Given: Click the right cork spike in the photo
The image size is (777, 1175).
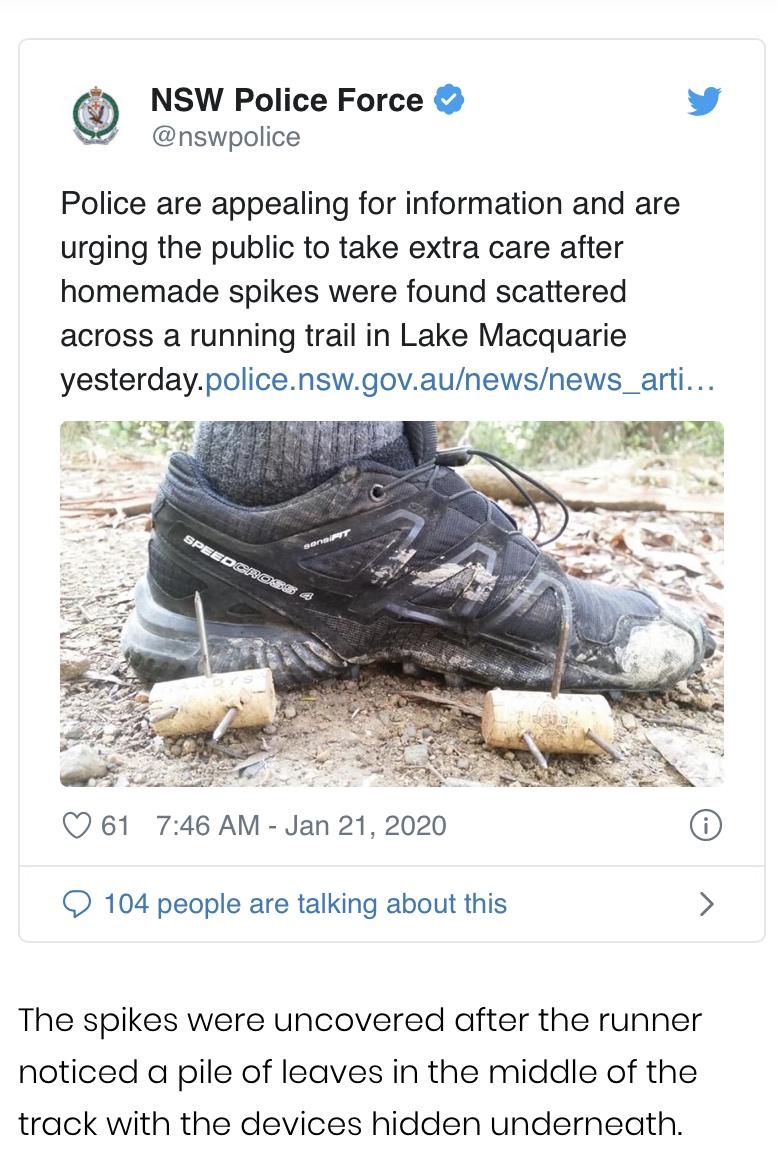Looking at the screenshot, I should (x=548, y=720).
